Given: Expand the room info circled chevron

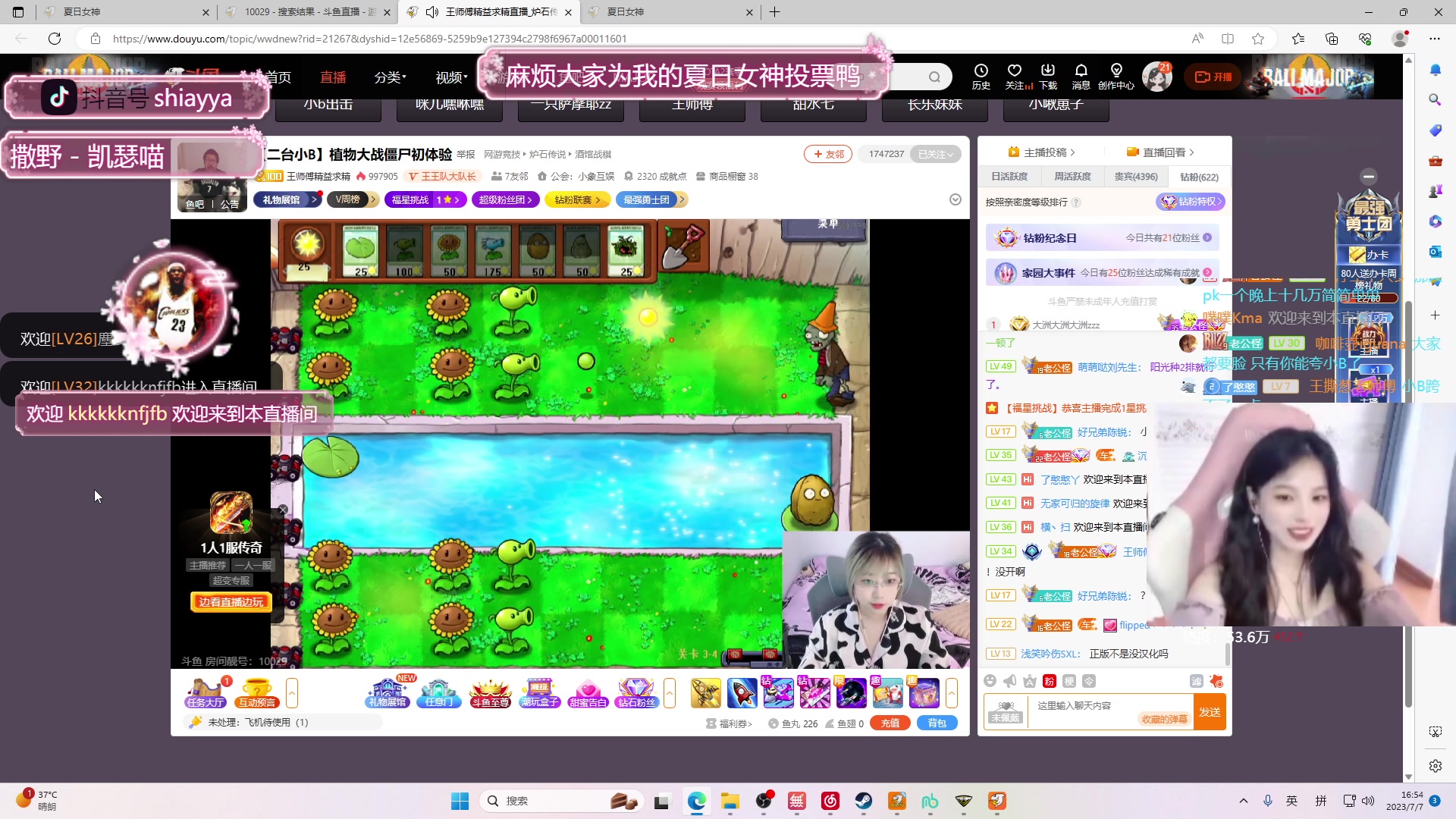Looking at the screenshot, I should 955,199.
